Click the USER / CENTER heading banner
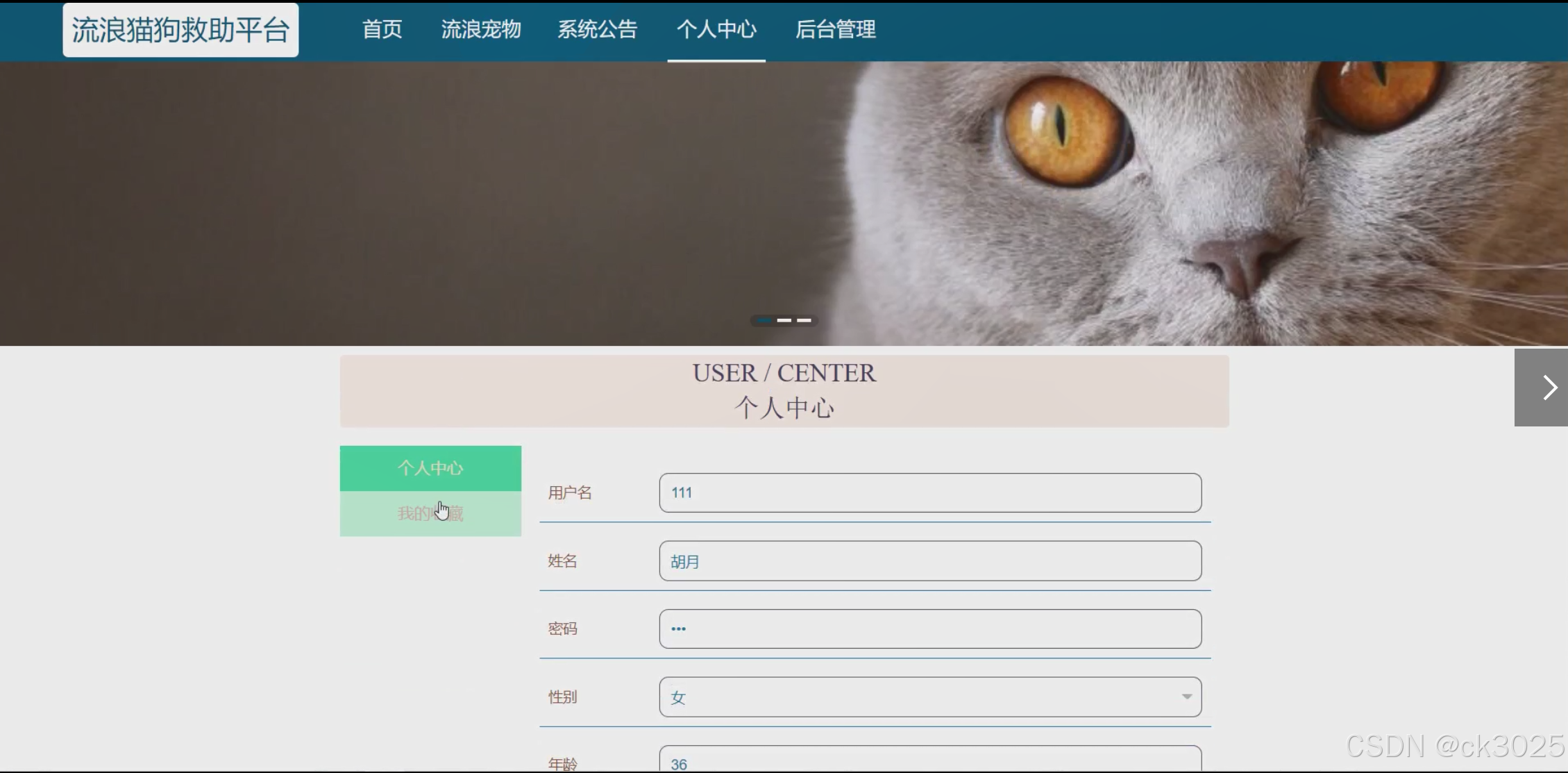 pyautogui.click(x=784, y=391)
